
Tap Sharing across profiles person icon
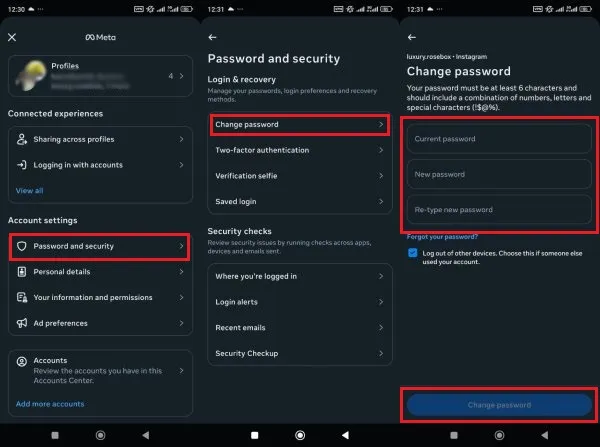[x=22, y=139]
